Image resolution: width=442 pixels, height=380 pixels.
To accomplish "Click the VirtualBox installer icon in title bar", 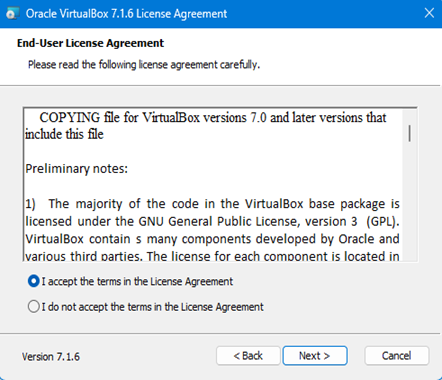I will (12, 14).
